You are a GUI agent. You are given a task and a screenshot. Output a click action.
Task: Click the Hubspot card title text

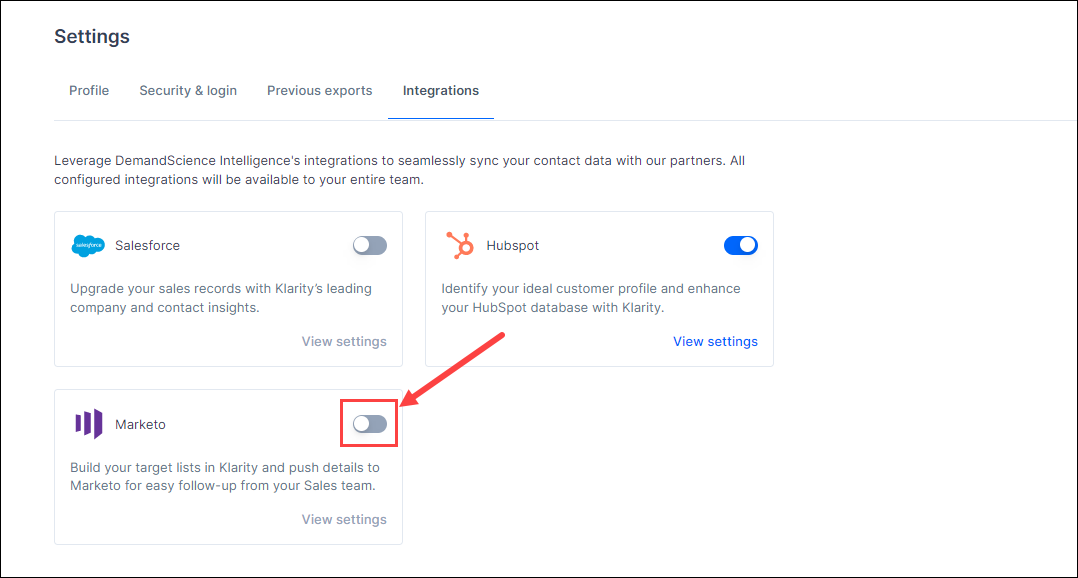[x=512, y=245]
